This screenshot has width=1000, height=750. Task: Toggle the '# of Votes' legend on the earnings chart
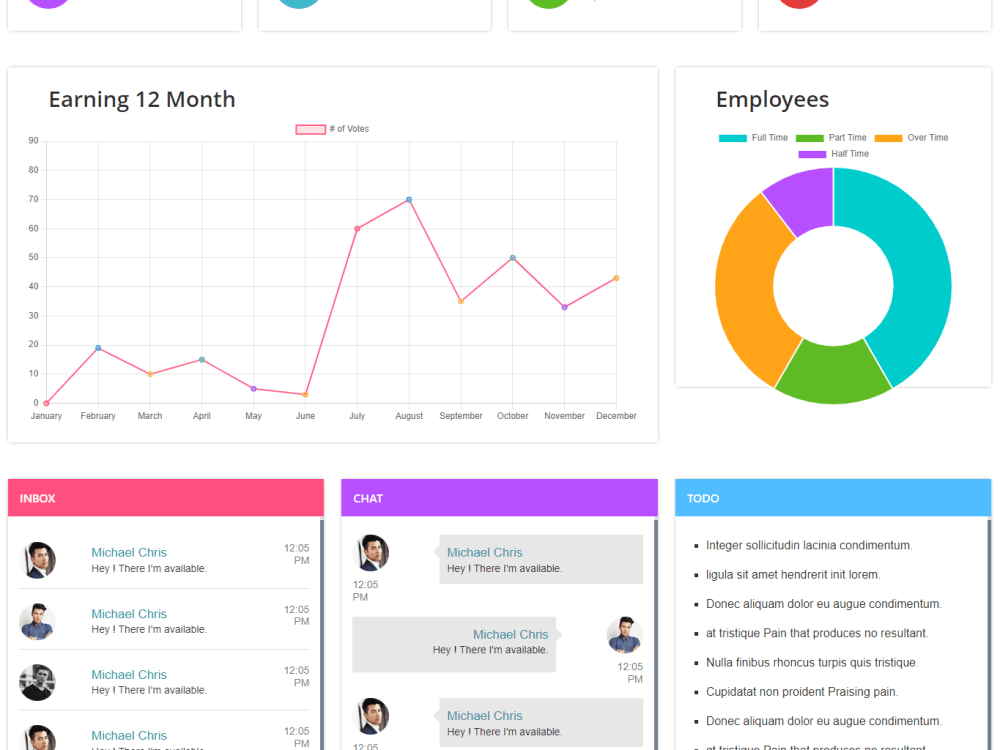(332, 128)
